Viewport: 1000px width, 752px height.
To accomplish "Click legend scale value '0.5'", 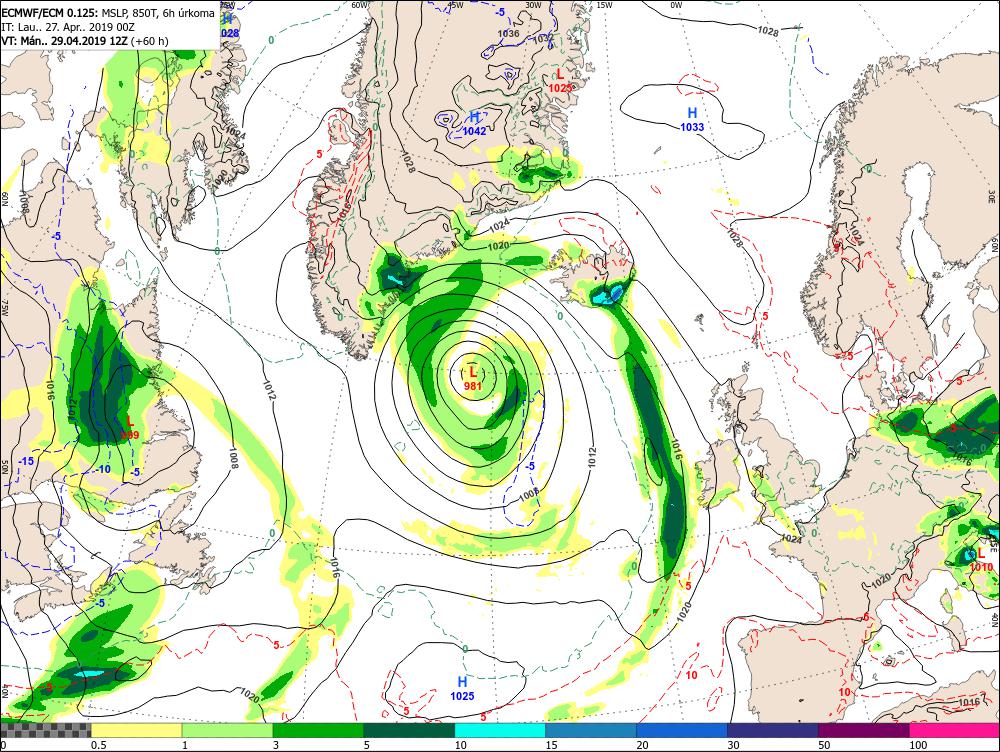I will 98,745.
